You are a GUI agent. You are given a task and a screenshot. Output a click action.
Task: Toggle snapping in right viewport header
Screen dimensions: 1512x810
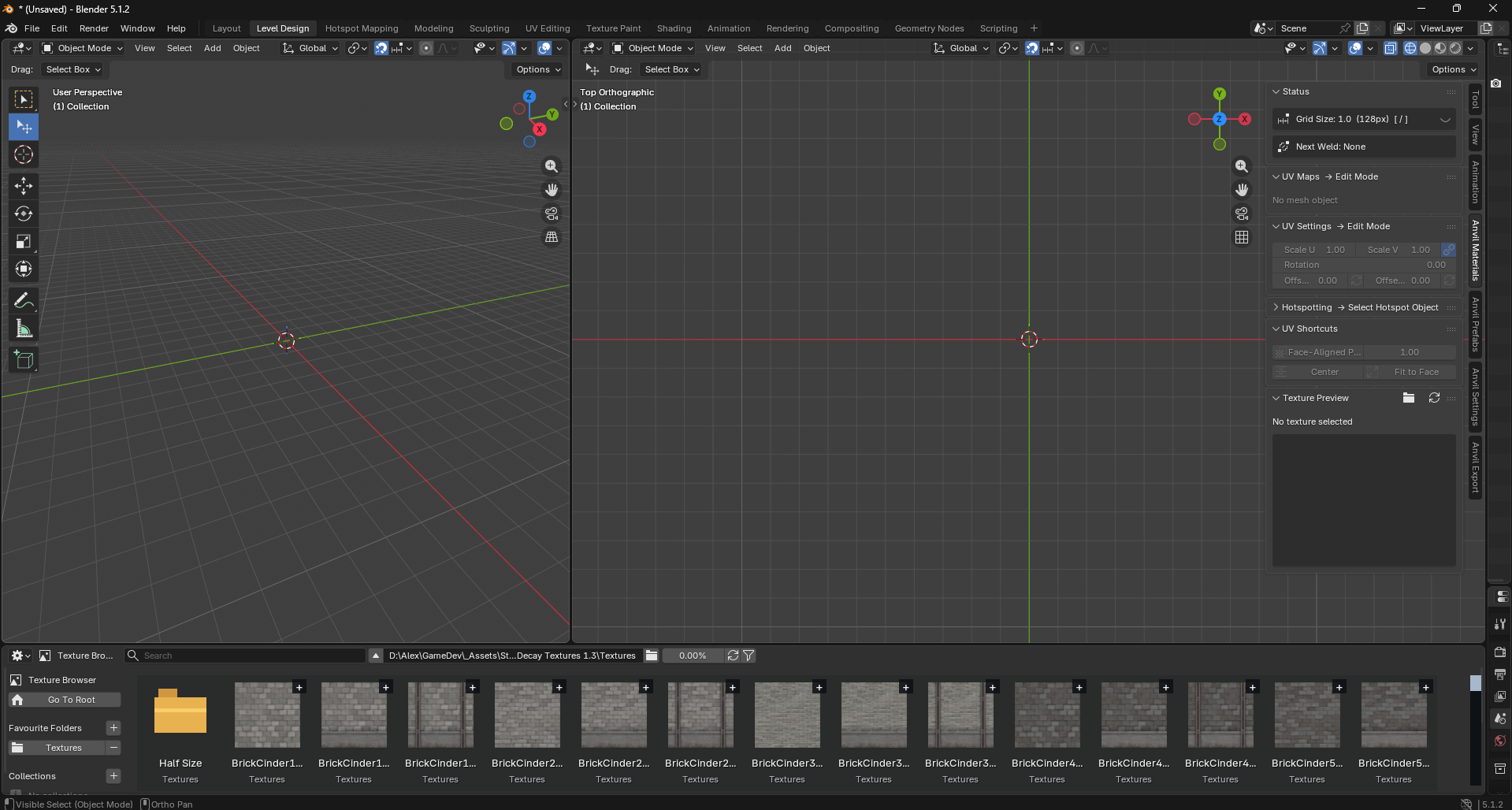[x=1032, y=48]
